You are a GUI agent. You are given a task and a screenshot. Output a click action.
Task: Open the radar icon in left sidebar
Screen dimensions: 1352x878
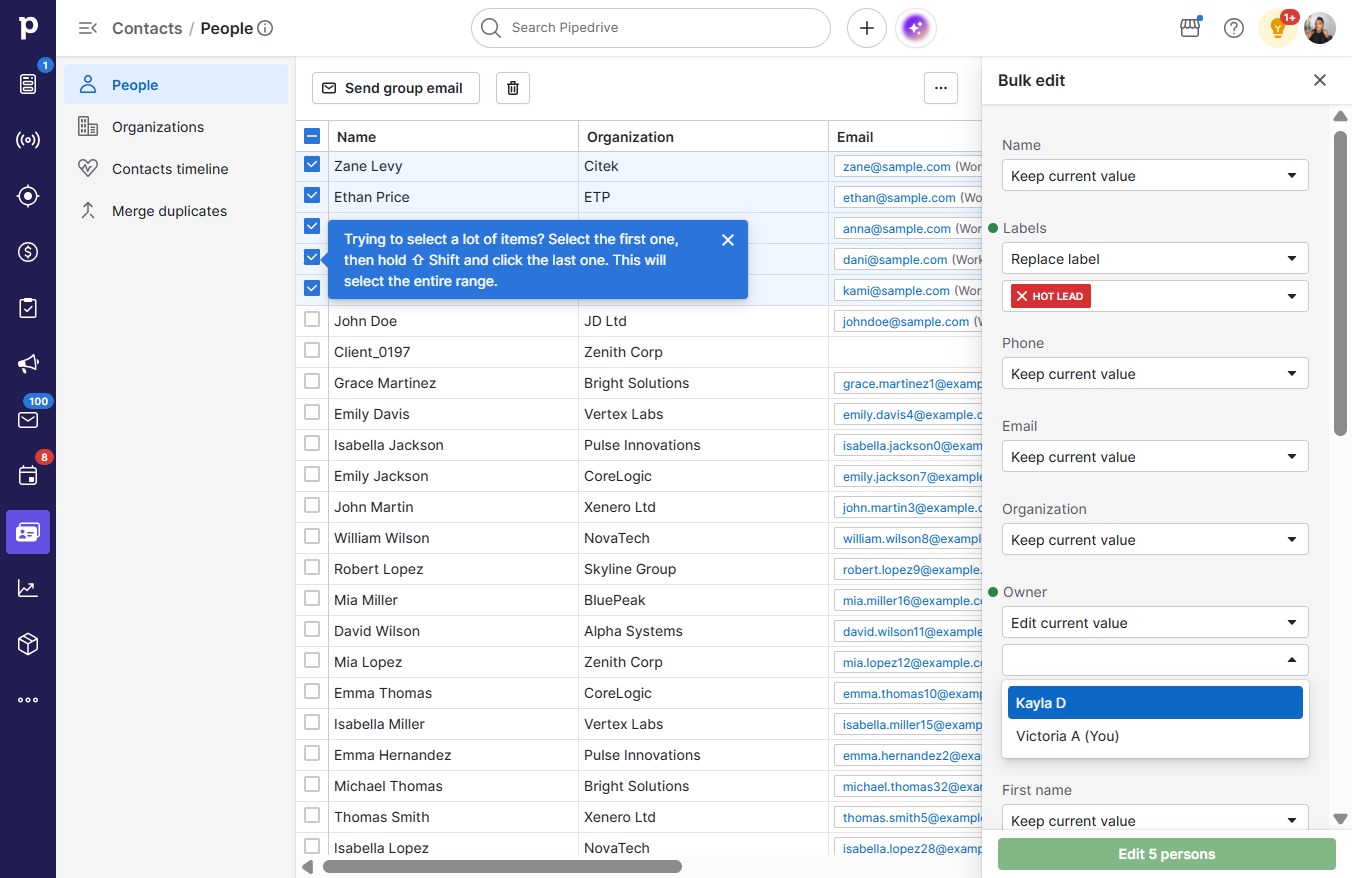click(x=28, y=140)
